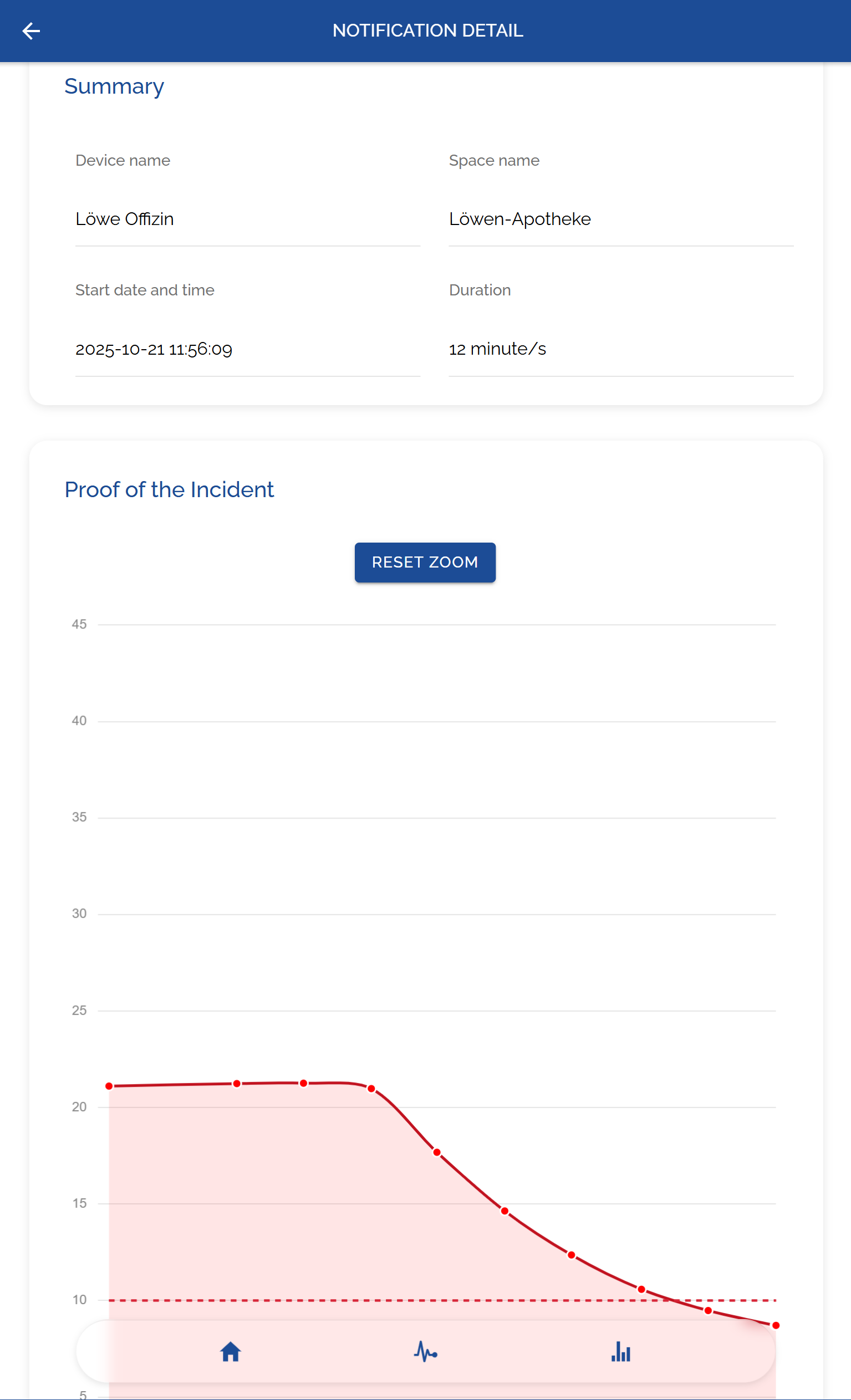Click the last data point below the threshold
Image resolution: width=851 pixels, height=1400 pixels.
[x=776, y=1326]
